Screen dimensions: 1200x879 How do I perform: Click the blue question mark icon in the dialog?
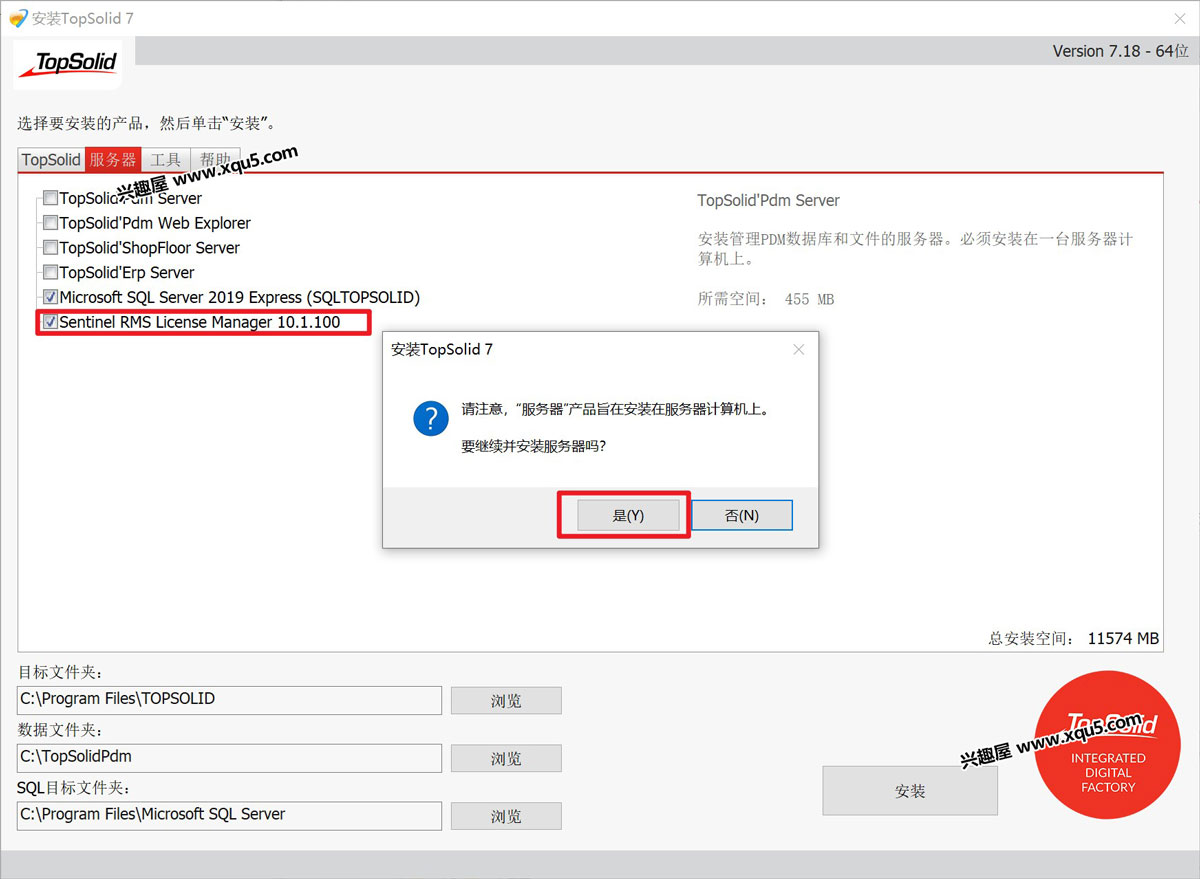tap(431, 418)
